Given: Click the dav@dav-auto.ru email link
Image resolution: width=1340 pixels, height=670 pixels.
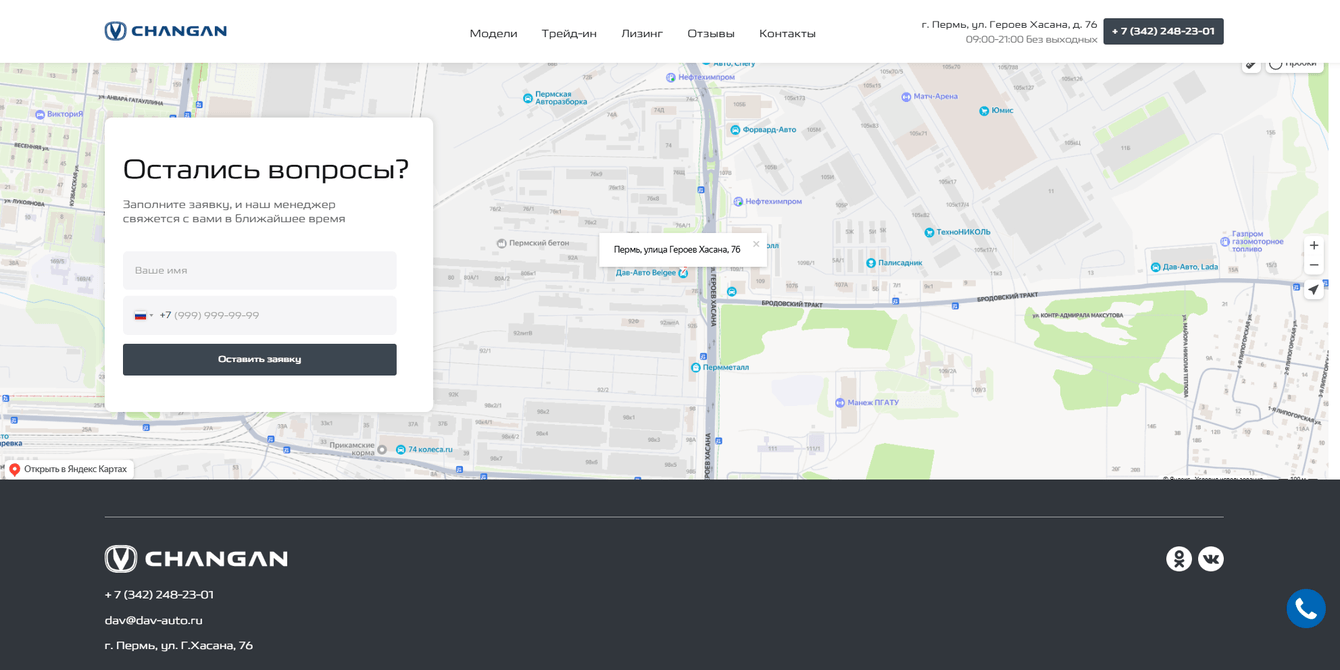Looking at the screenshot, I should [x=154, y=620].
